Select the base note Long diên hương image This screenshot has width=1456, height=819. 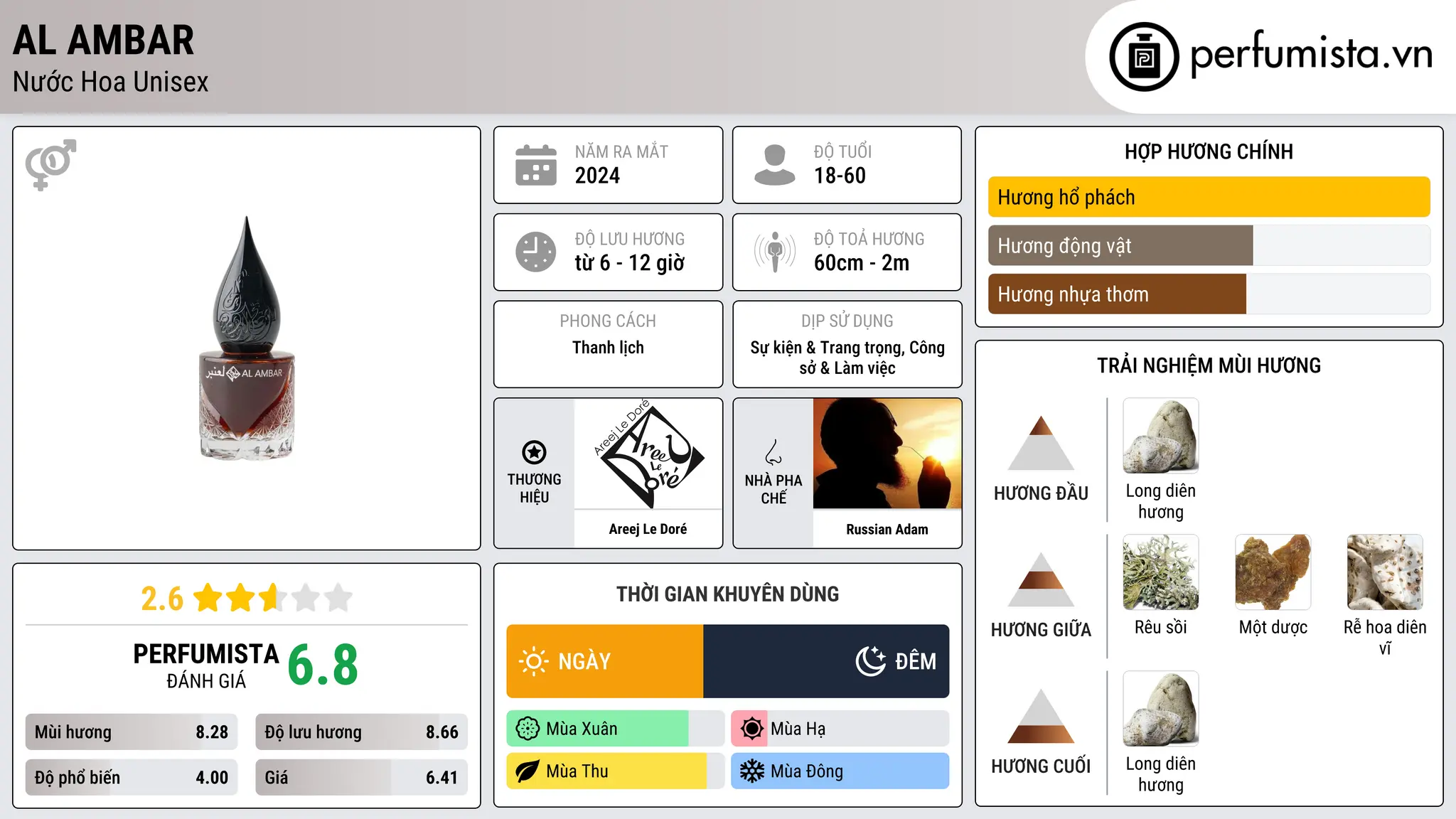click(1161, 709)
